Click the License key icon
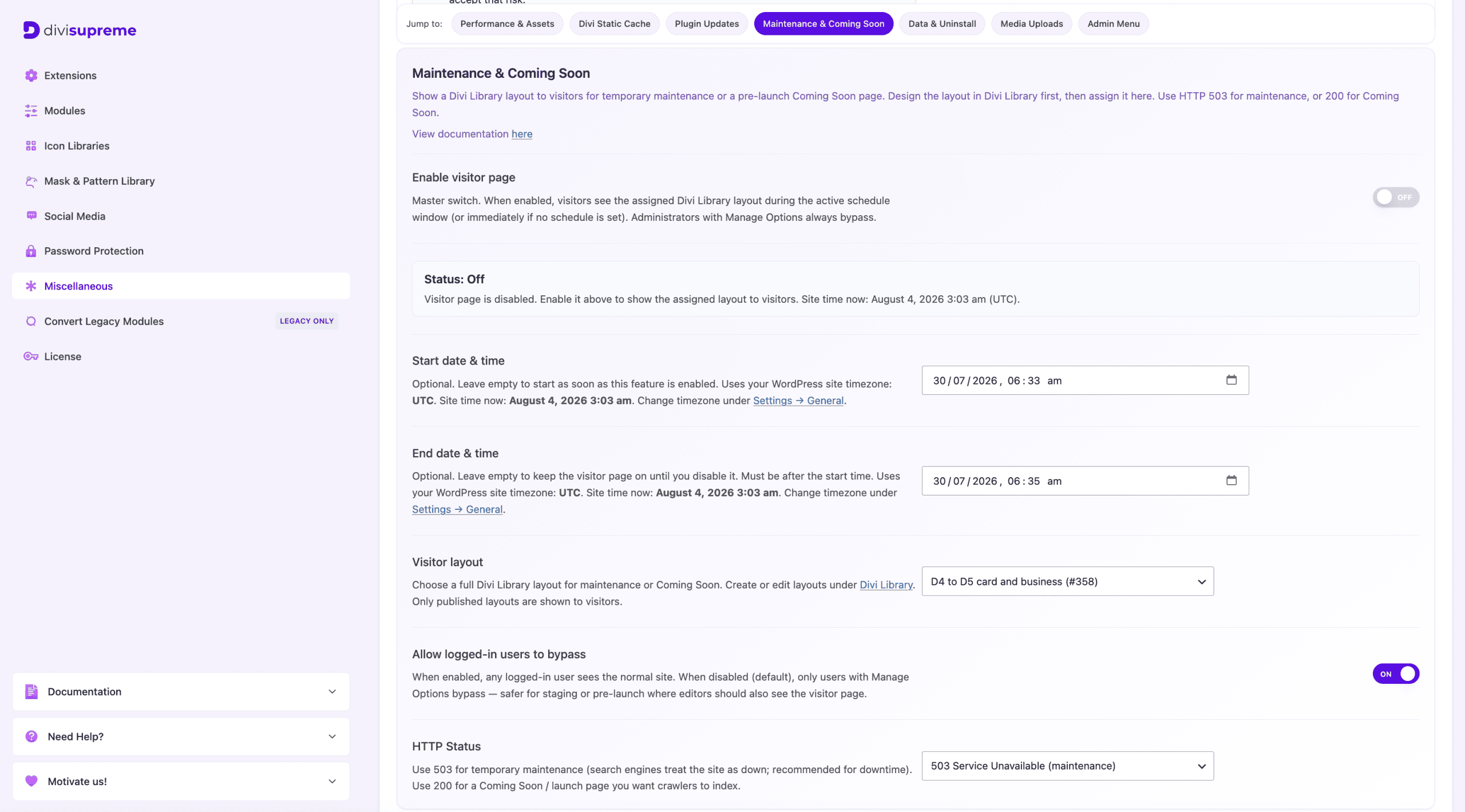The height and width of the screenshot is (812, 1465). 31,356
